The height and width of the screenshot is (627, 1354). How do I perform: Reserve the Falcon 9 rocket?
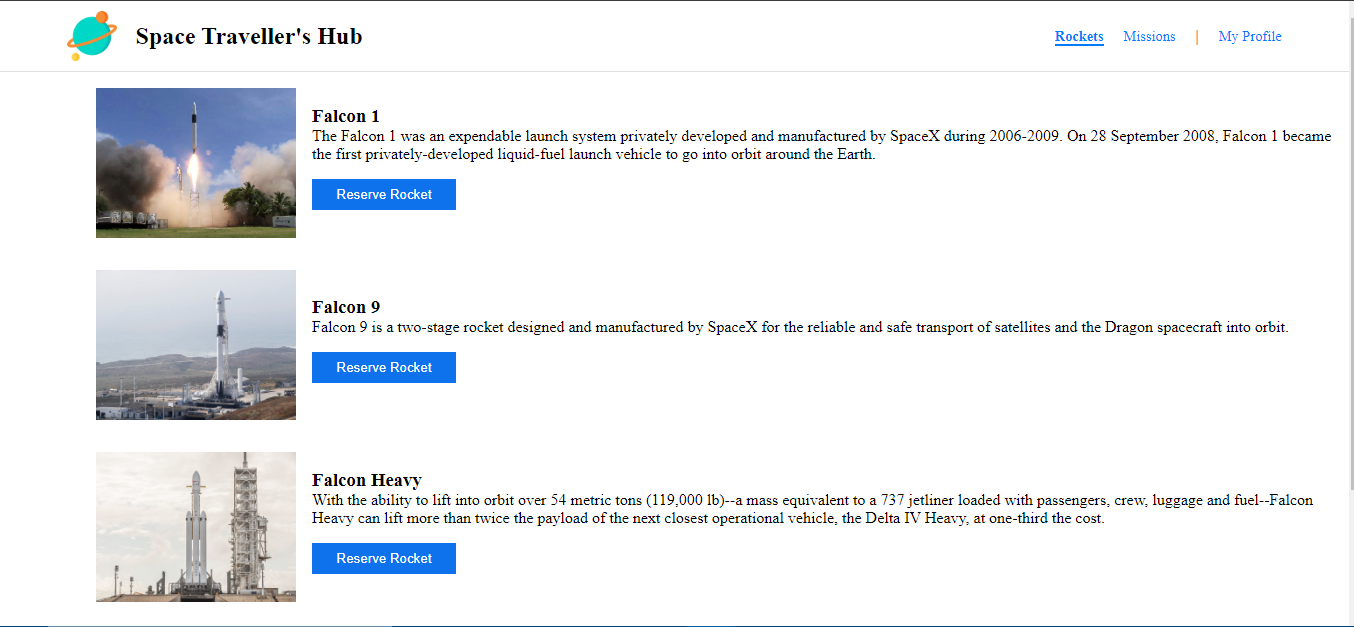click(384, 367)
